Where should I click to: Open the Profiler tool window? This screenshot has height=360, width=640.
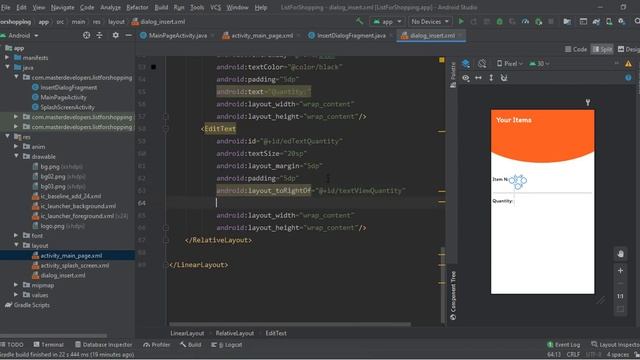[x=156, y=344]
